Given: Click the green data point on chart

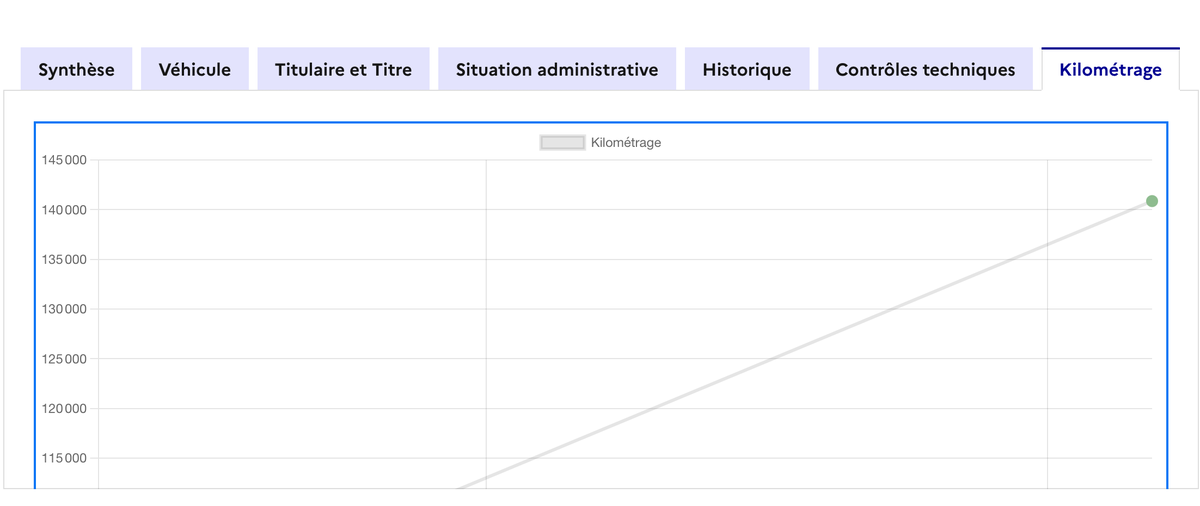Looking at the screenshot, I should 1152,201.
